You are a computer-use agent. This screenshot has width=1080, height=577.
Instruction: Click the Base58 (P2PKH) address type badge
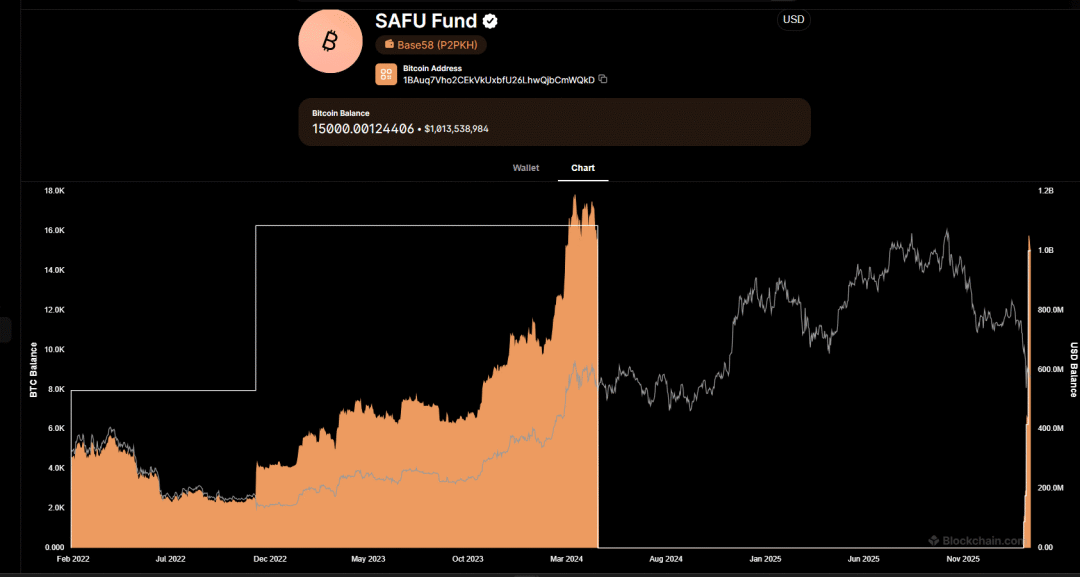coord(431,45)
